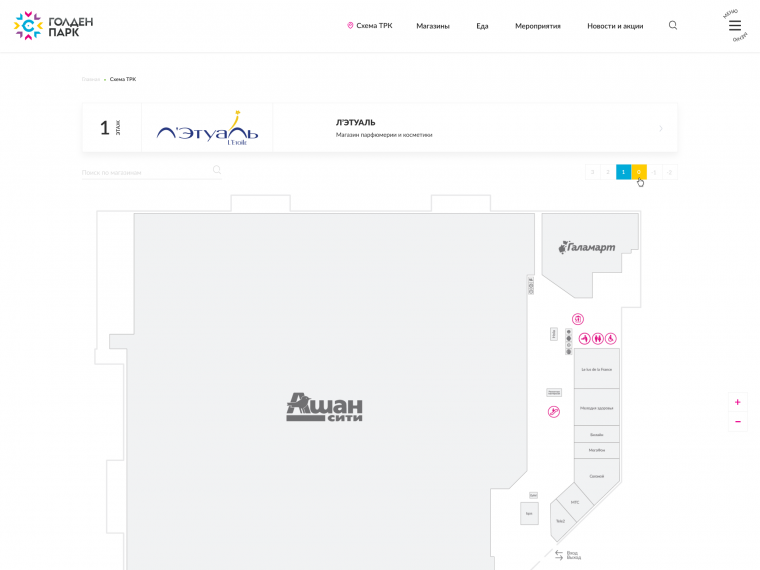Image resolution: width=760 pixels, height=570 pixels.
Task: Click the wheelchair accessible toilet icon
Action: pyautogui.click(x=611, y=338)
